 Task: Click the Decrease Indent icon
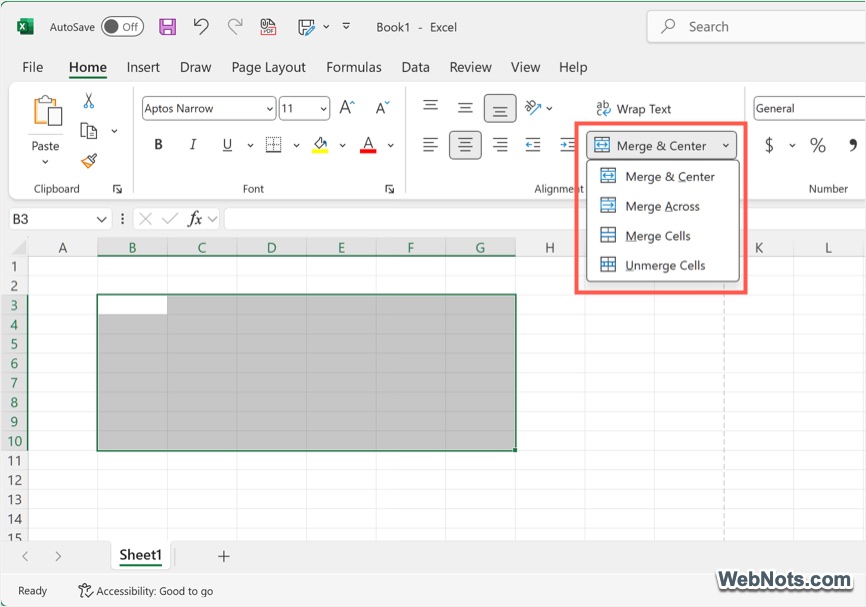click(x=533, y=145)
